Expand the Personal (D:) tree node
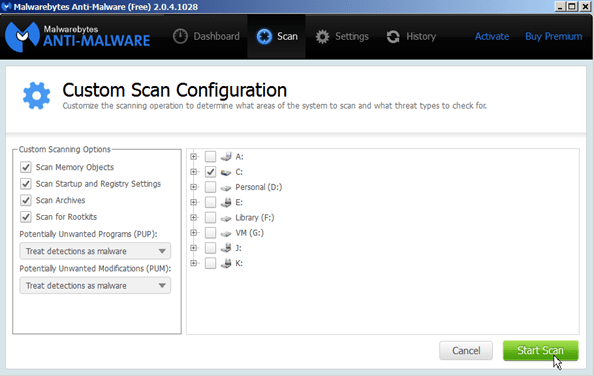 pos(194,187)
